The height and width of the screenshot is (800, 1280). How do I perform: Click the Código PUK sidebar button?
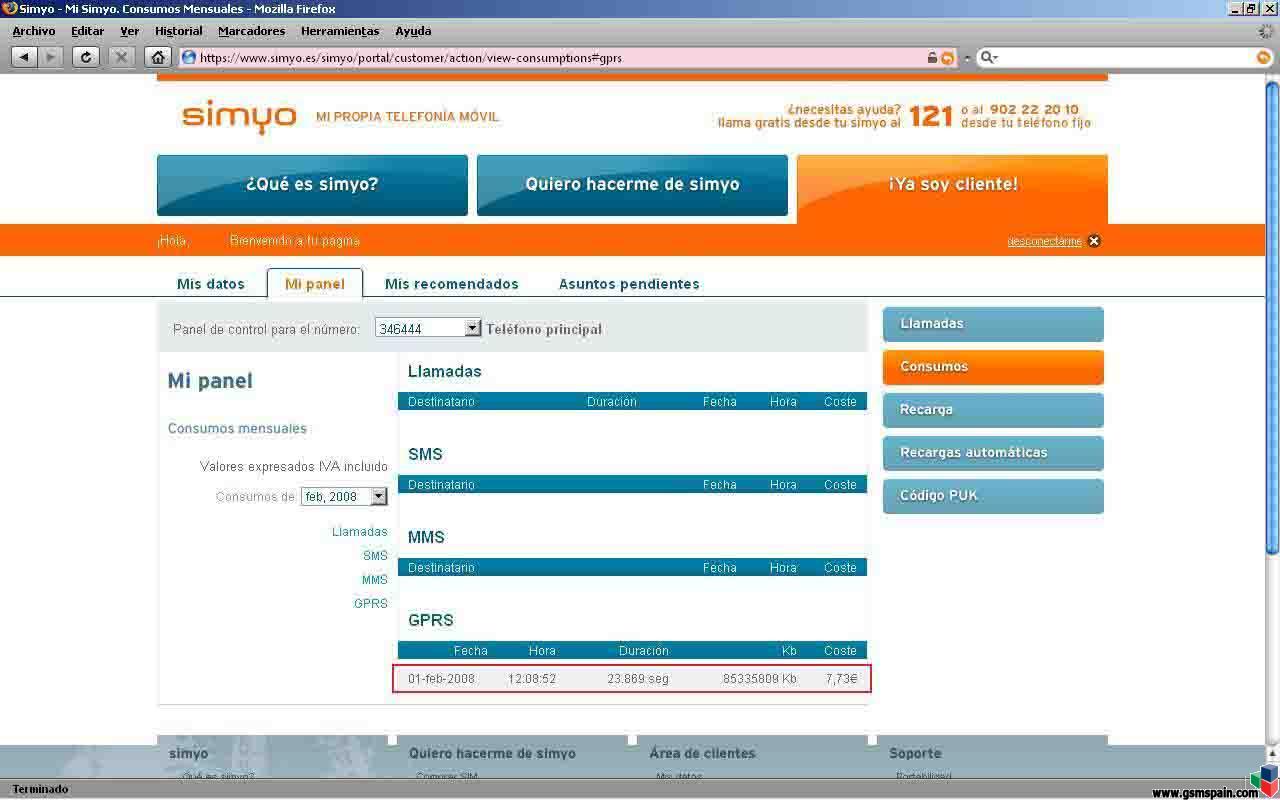click(993, 496)
